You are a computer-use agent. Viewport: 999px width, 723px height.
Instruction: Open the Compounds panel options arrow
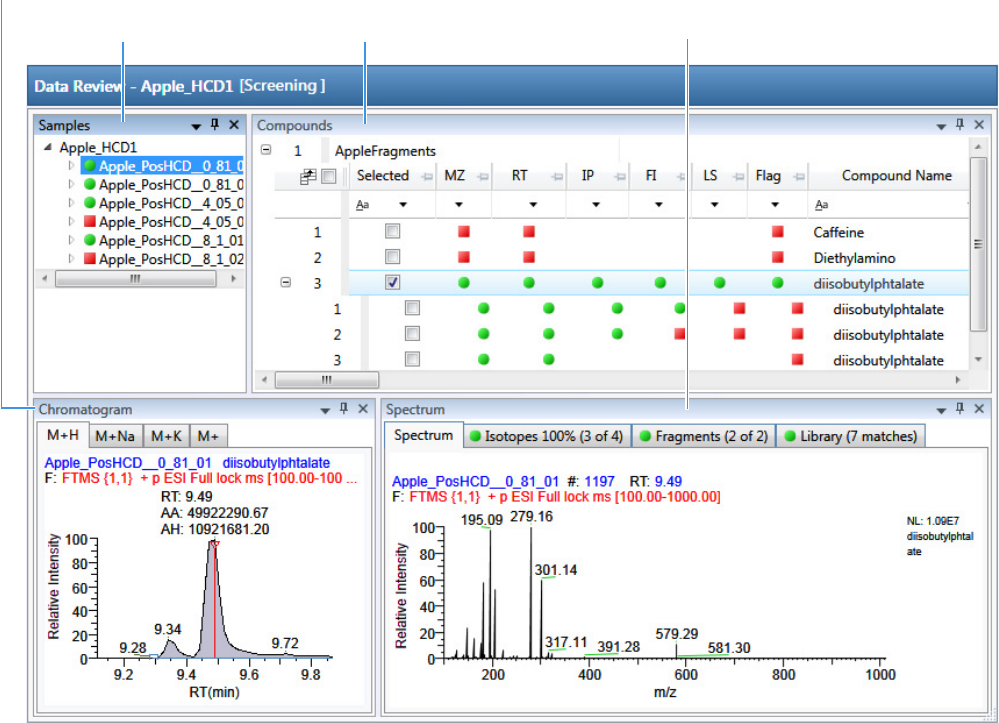pos(941,127)
